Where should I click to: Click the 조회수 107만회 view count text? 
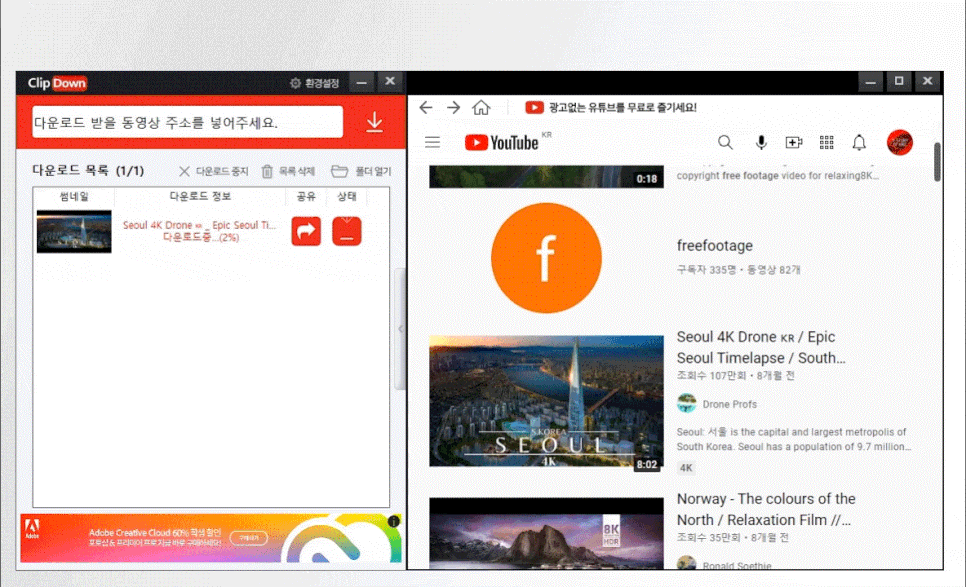(x=711, y=376)
